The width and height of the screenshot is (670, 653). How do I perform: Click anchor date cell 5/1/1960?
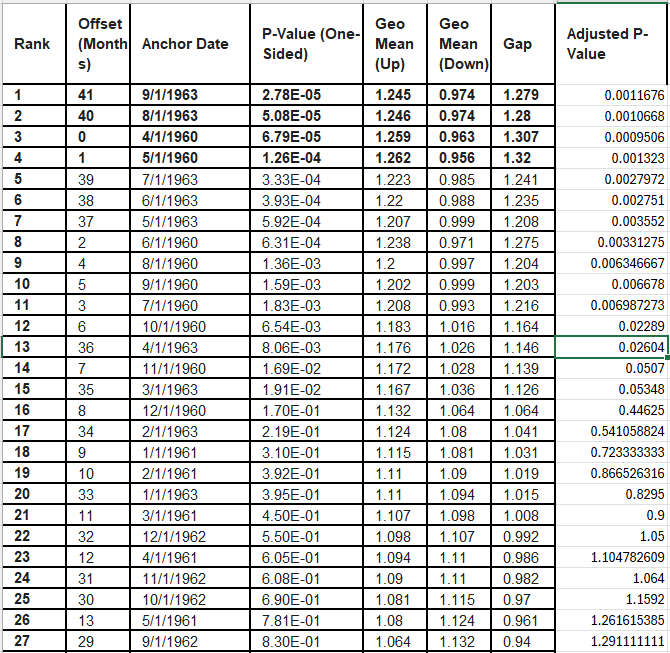(x=190, y=158)
